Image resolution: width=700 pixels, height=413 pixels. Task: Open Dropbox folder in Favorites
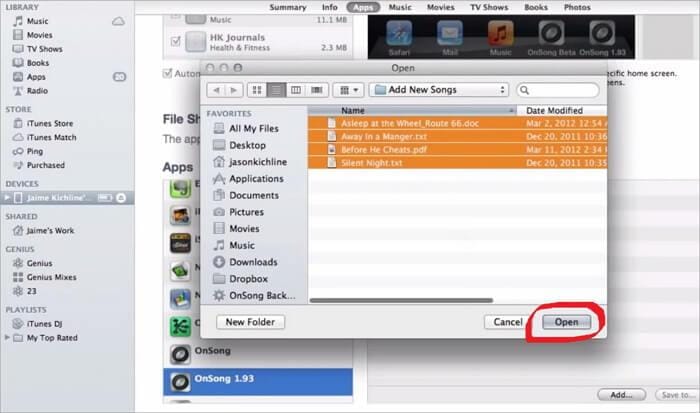click(x=248, y=279)
